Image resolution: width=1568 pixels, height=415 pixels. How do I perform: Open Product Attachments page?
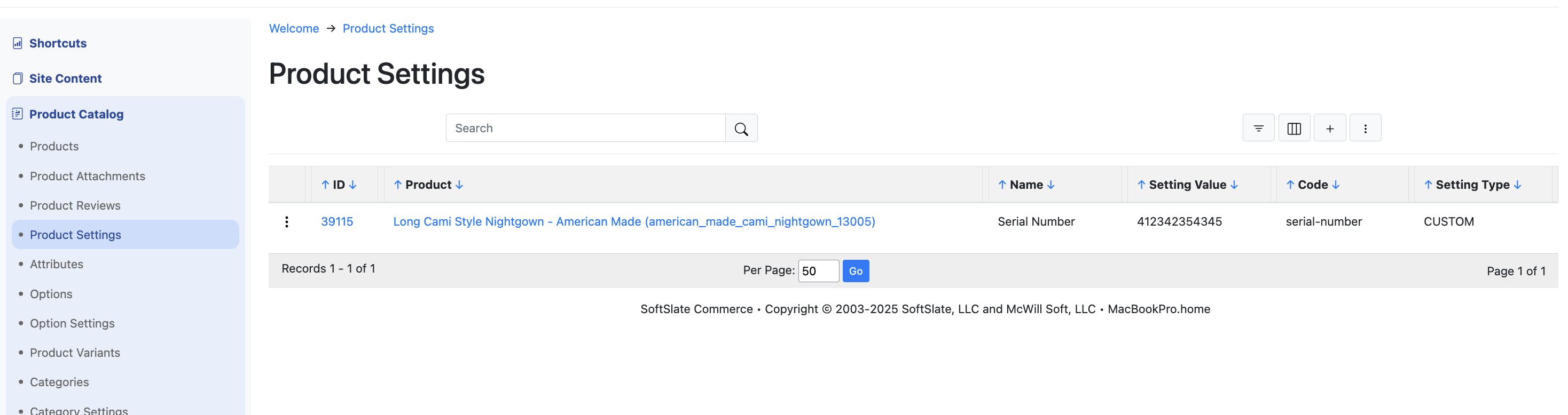pos(88,177)
